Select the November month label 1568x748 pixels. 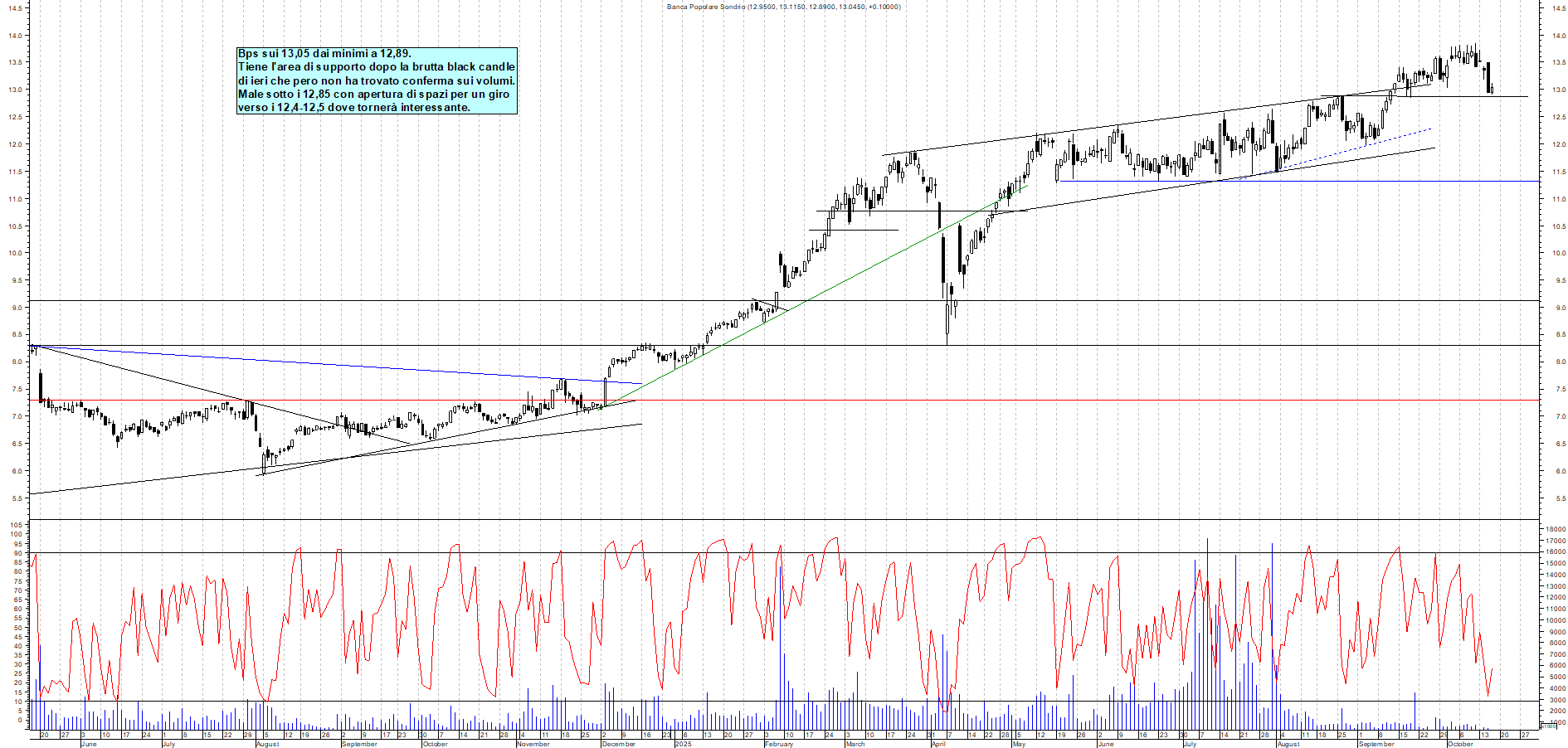533,744
